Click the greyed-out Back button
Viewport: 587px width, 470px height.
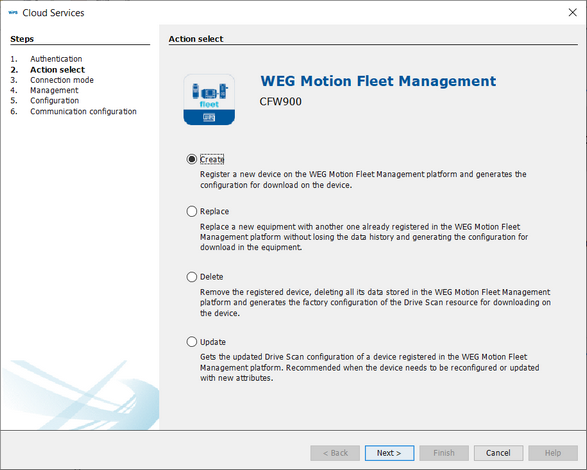click(335, 453)
